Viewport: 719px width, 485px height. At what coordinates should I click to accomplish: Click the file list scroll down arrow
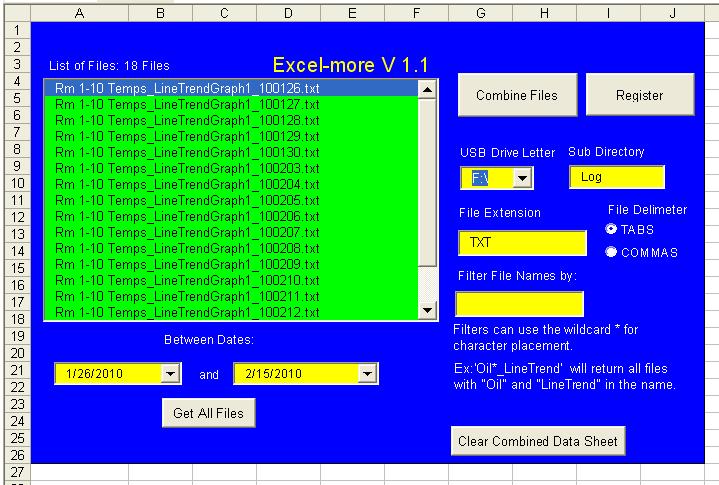[427, 310]
